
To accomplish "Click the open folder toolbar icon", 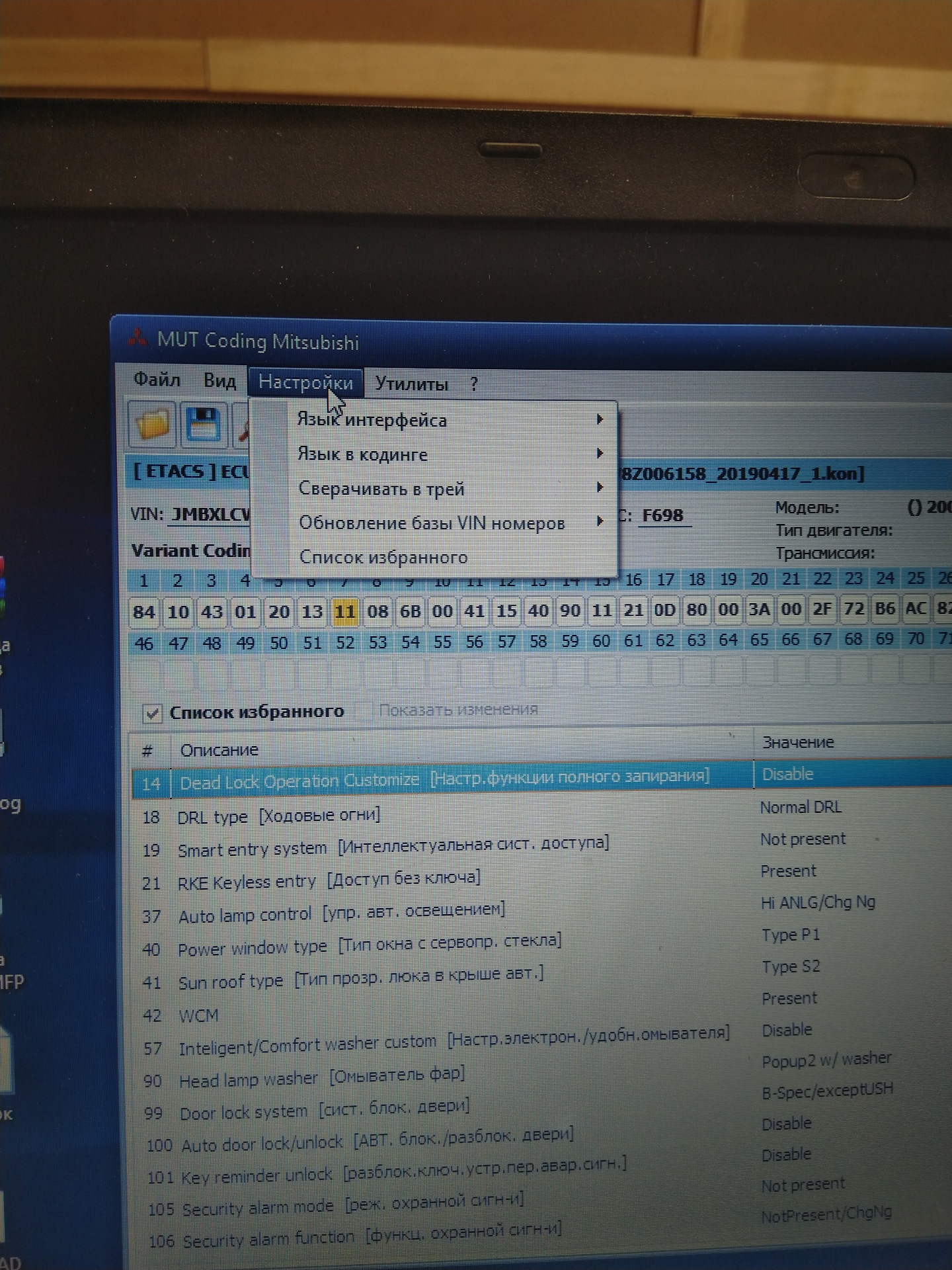I will tap(151, 424).
